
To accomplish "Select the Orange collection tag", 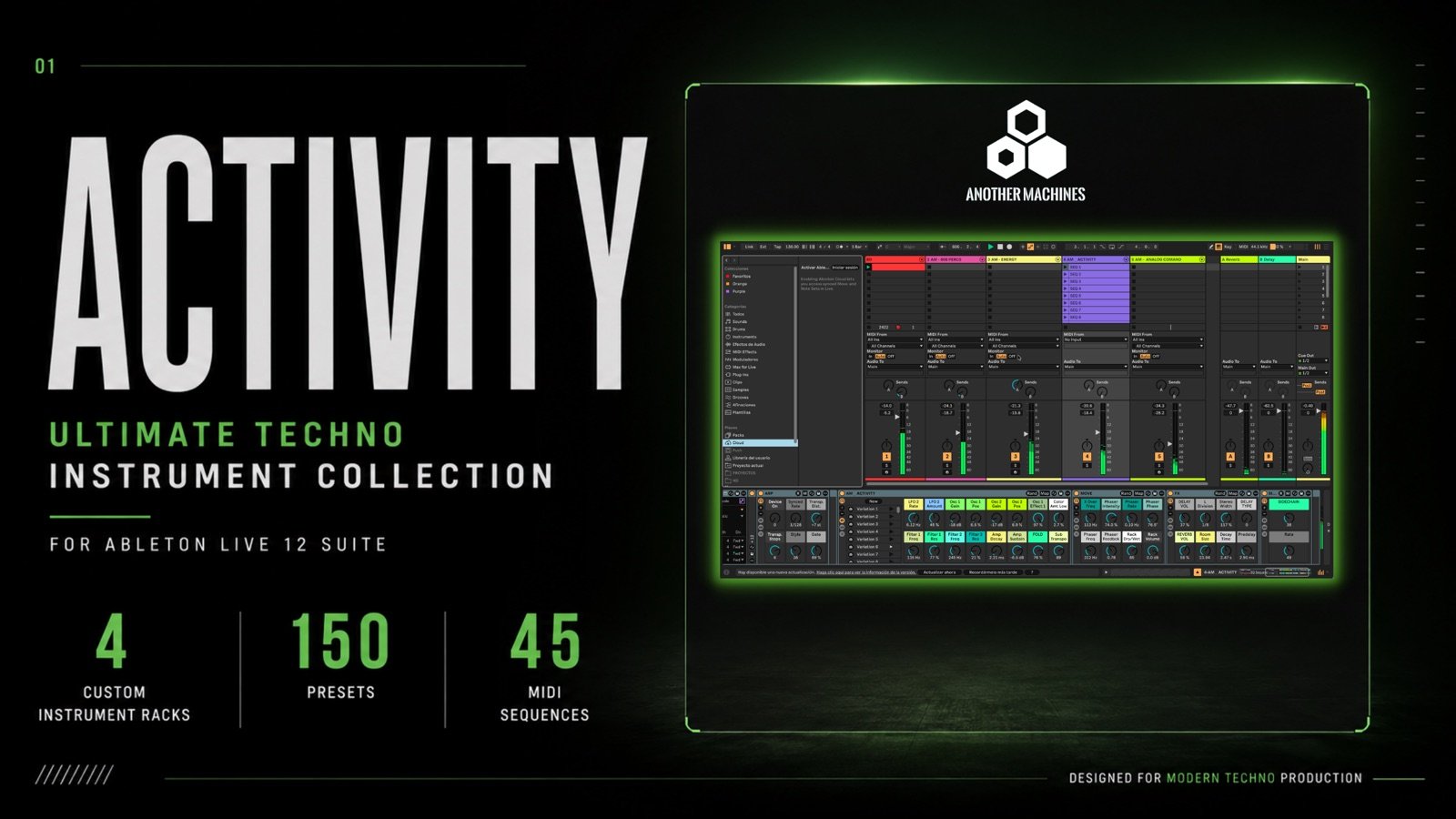I will 736,284.
